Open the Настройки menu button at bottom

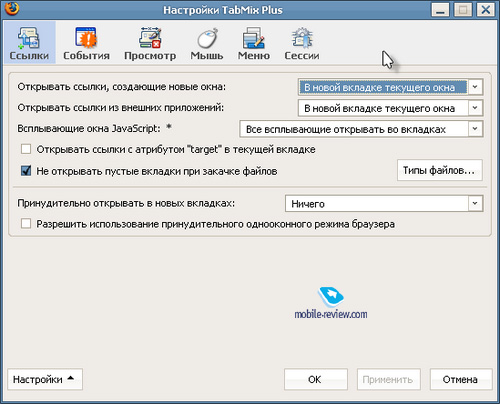(x=45, y=379)
